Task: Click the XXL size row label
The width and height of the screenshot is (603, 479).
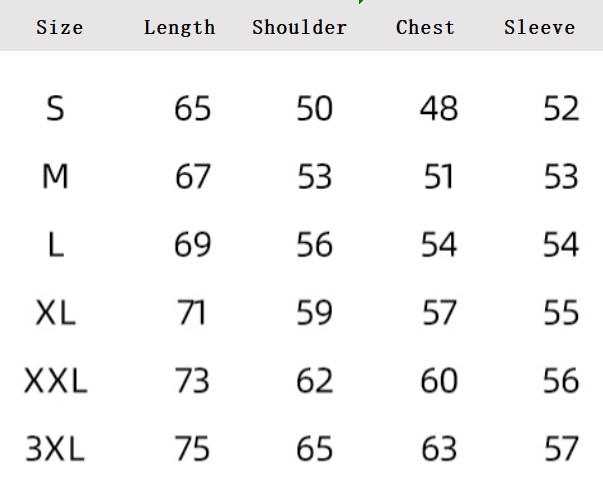Action: (x=55, y=380)
